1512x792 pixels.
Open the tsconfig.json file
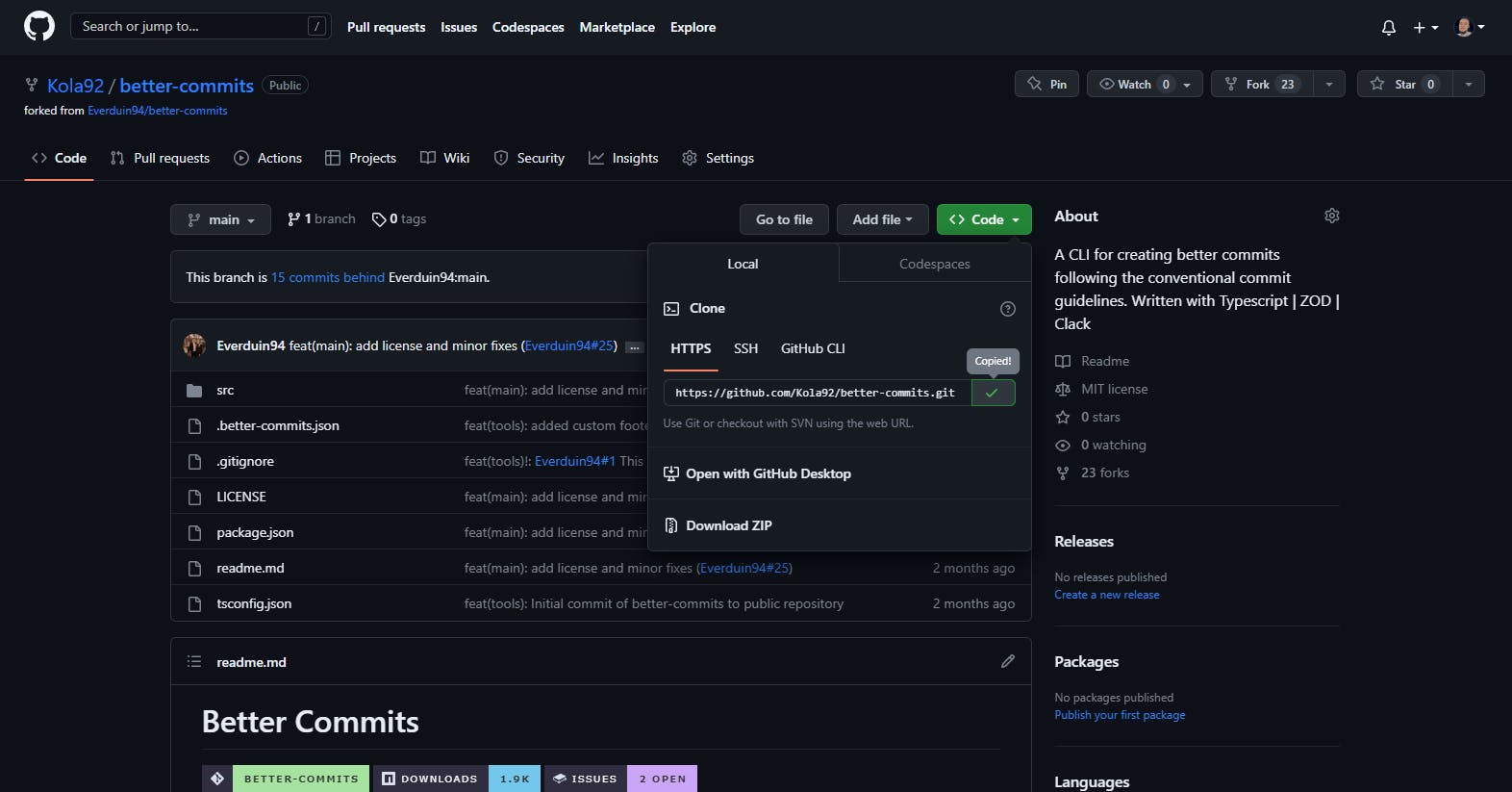coord(254,603)
